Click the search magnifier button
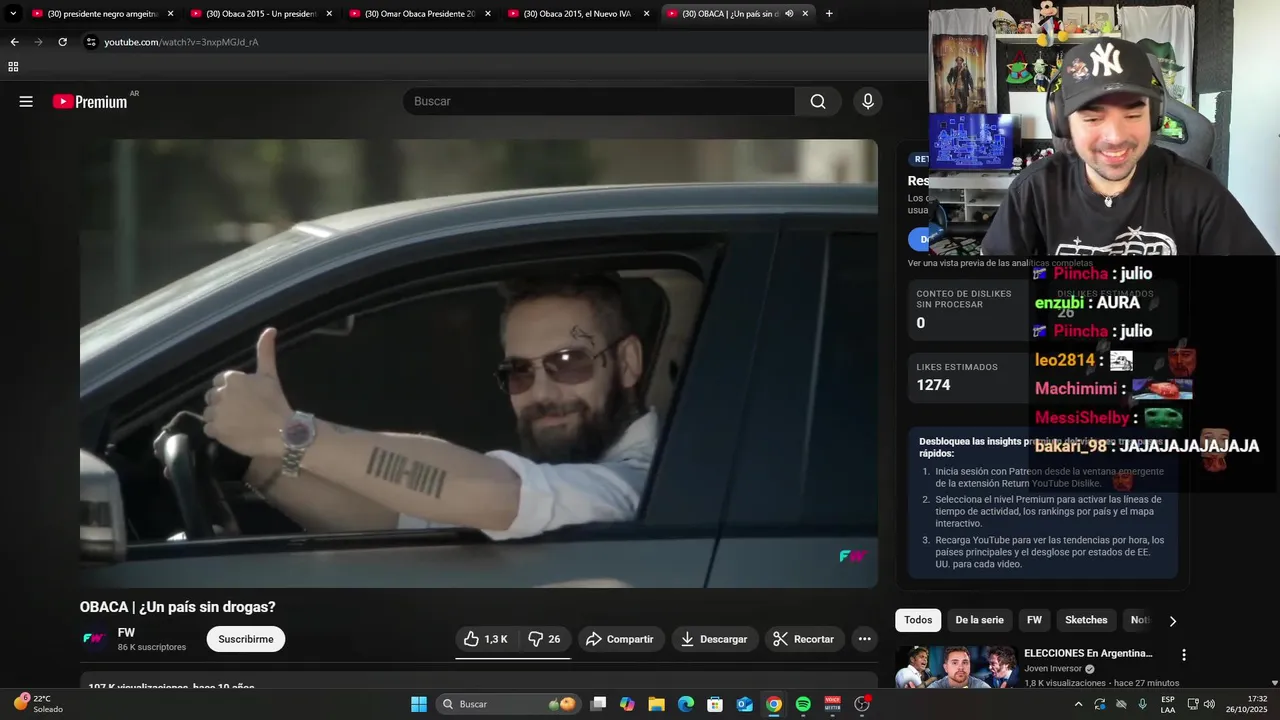The width and height of the screenshot is (1280, 720). coord(818,101)
